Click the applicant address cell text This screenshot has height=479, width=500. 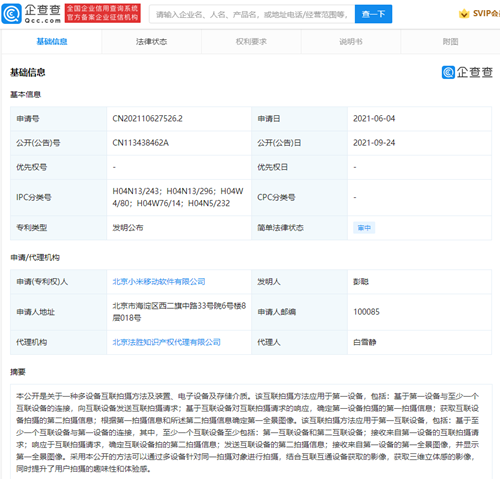tap(179, 312)
